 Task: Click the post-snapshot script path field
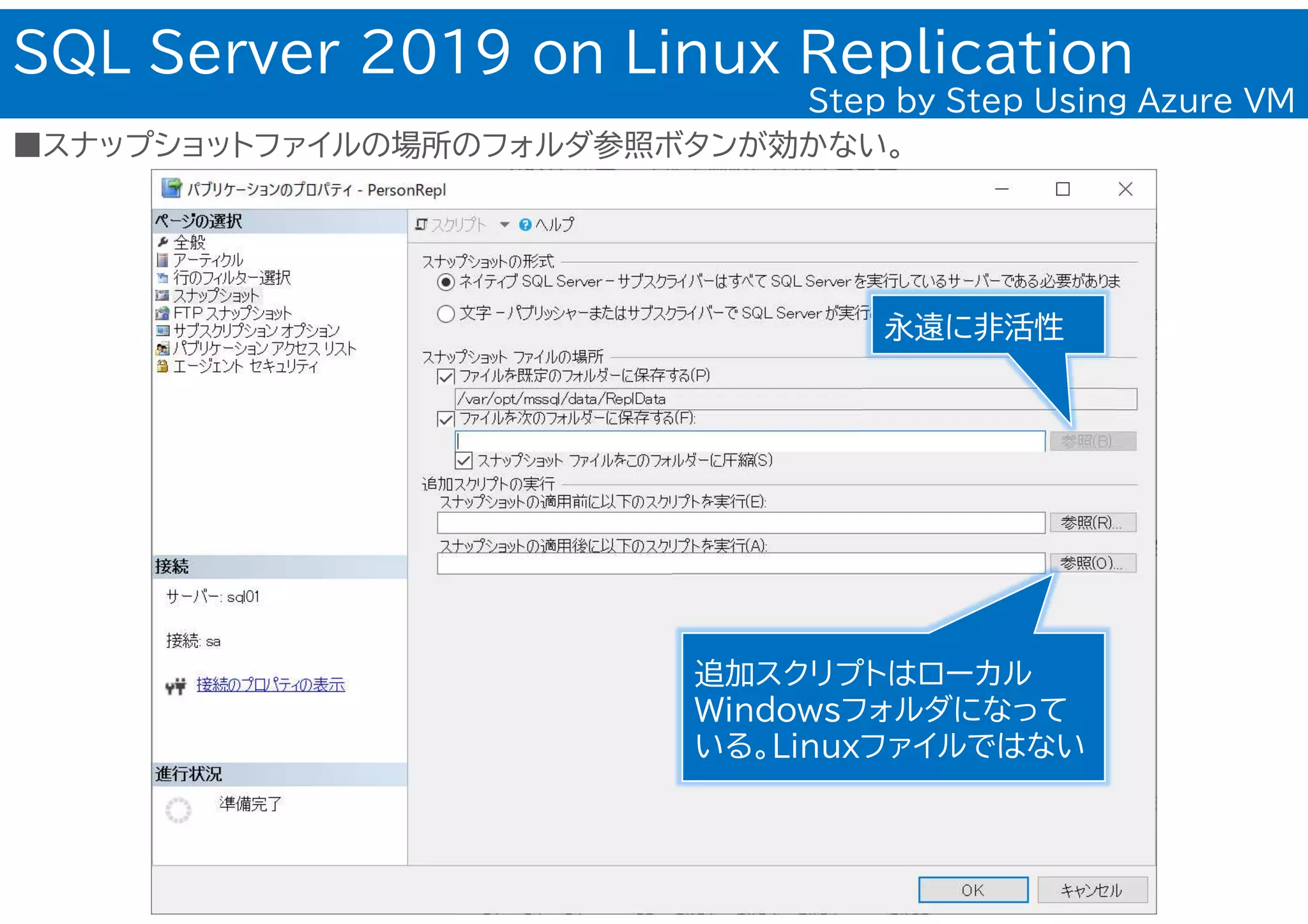pos(741,563)
